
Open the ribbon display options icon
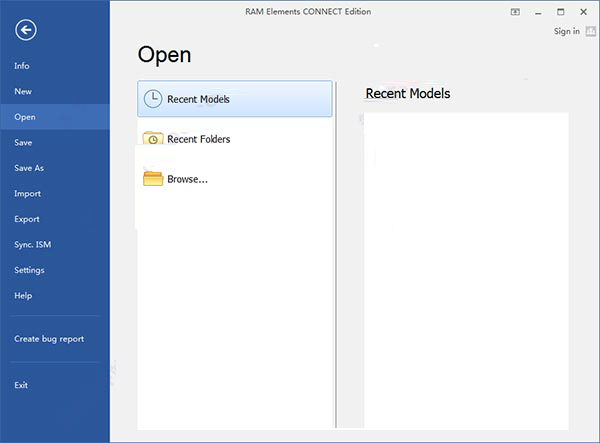pos(515,12)
